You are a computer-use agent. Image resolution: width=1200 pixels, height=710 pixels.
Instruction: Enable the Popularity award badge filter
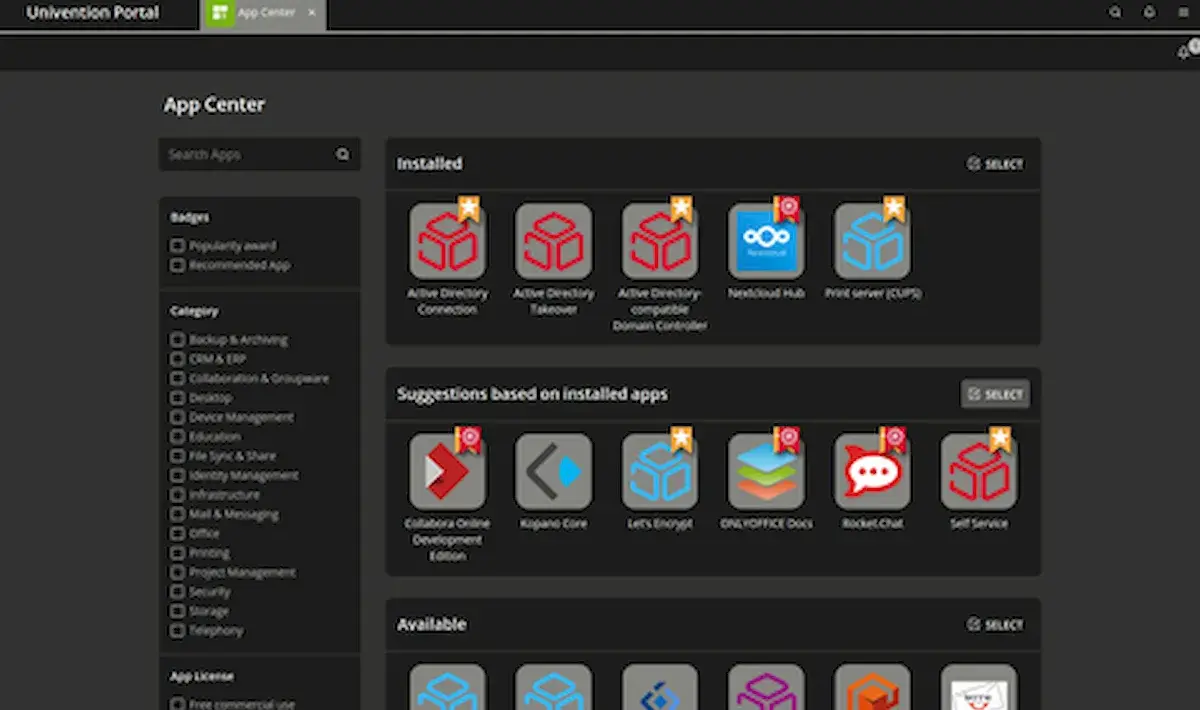(x=177, y=245)
